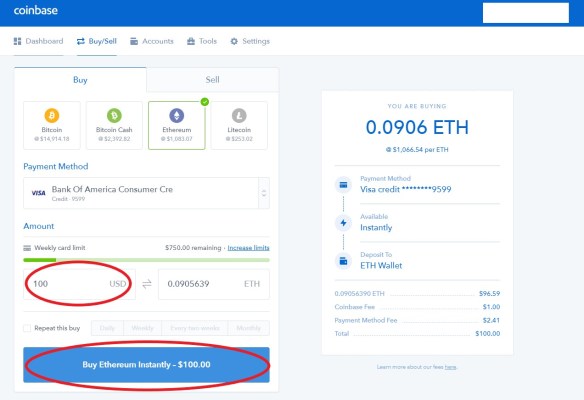Viewport: 584px width, 400px height.
Task: Click the weekly card limit progress bar
Action: click(146, 260)
